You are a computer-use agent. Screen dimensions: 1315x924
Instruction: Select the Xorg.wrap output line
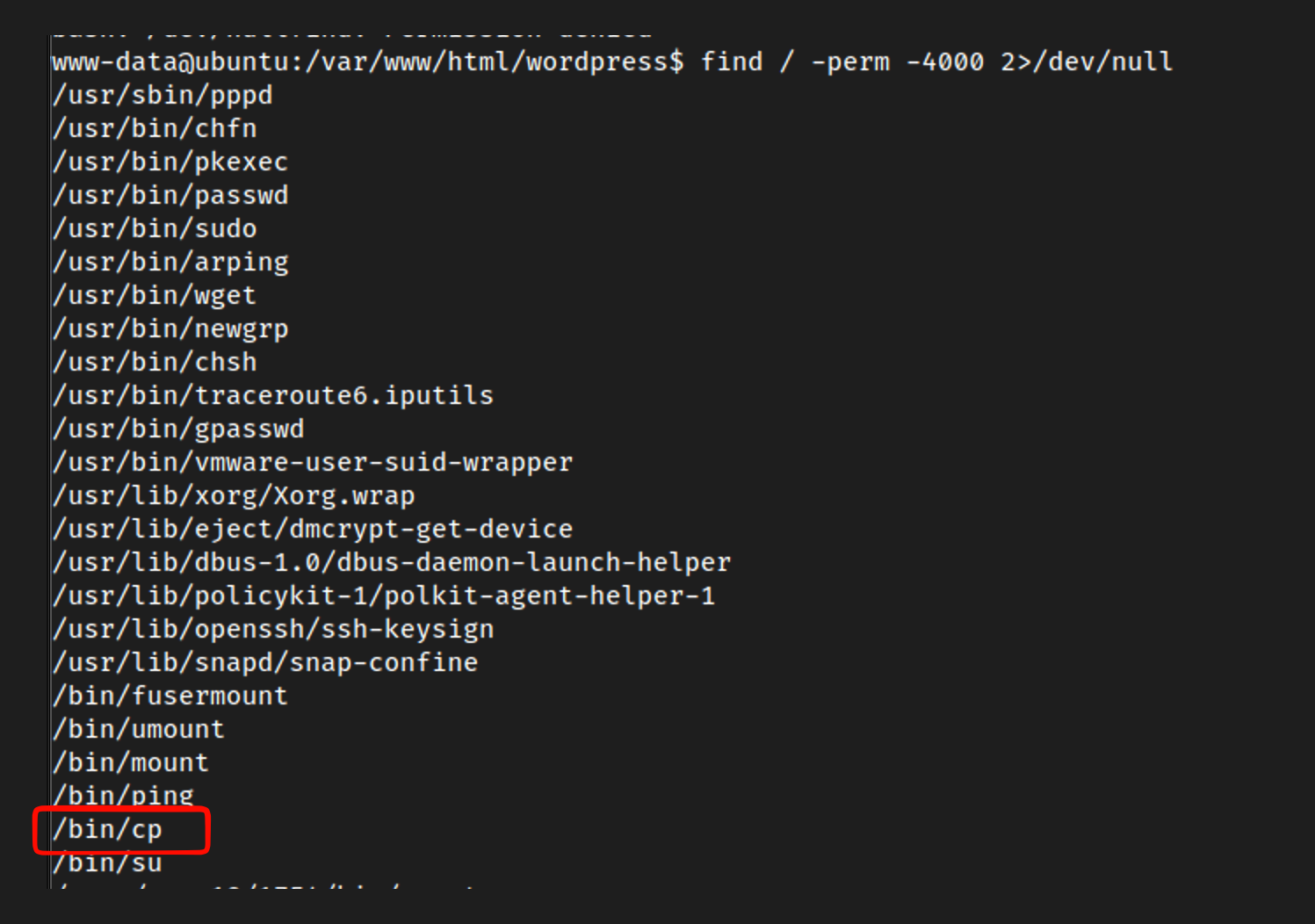coord(234,495)
